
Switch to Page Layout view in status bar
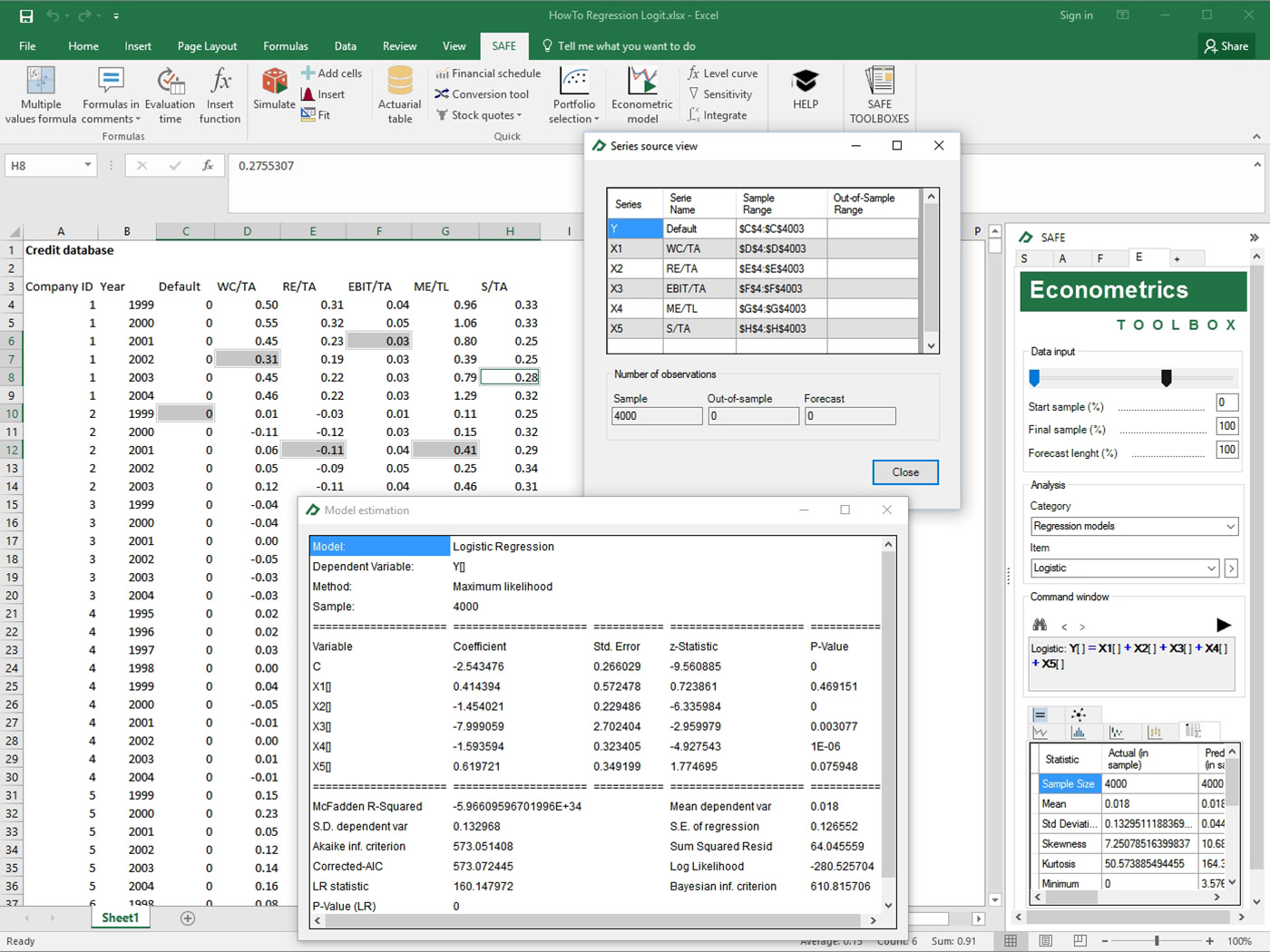(x=1045, y=941)
